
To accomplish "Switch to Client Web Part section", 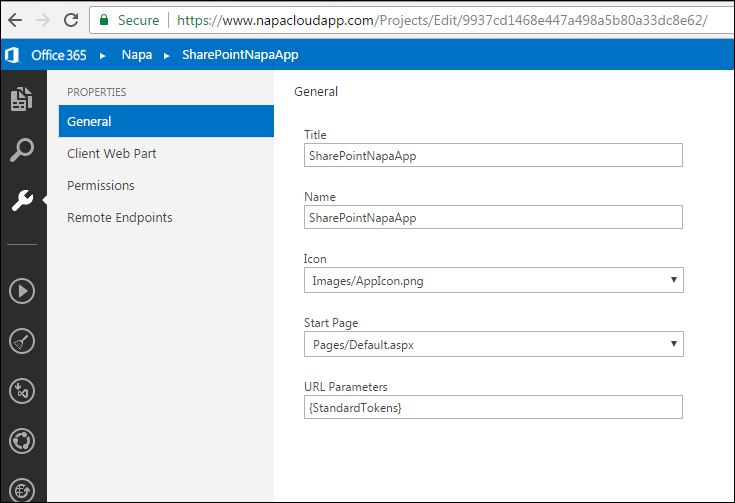I will tap(112, 154).
